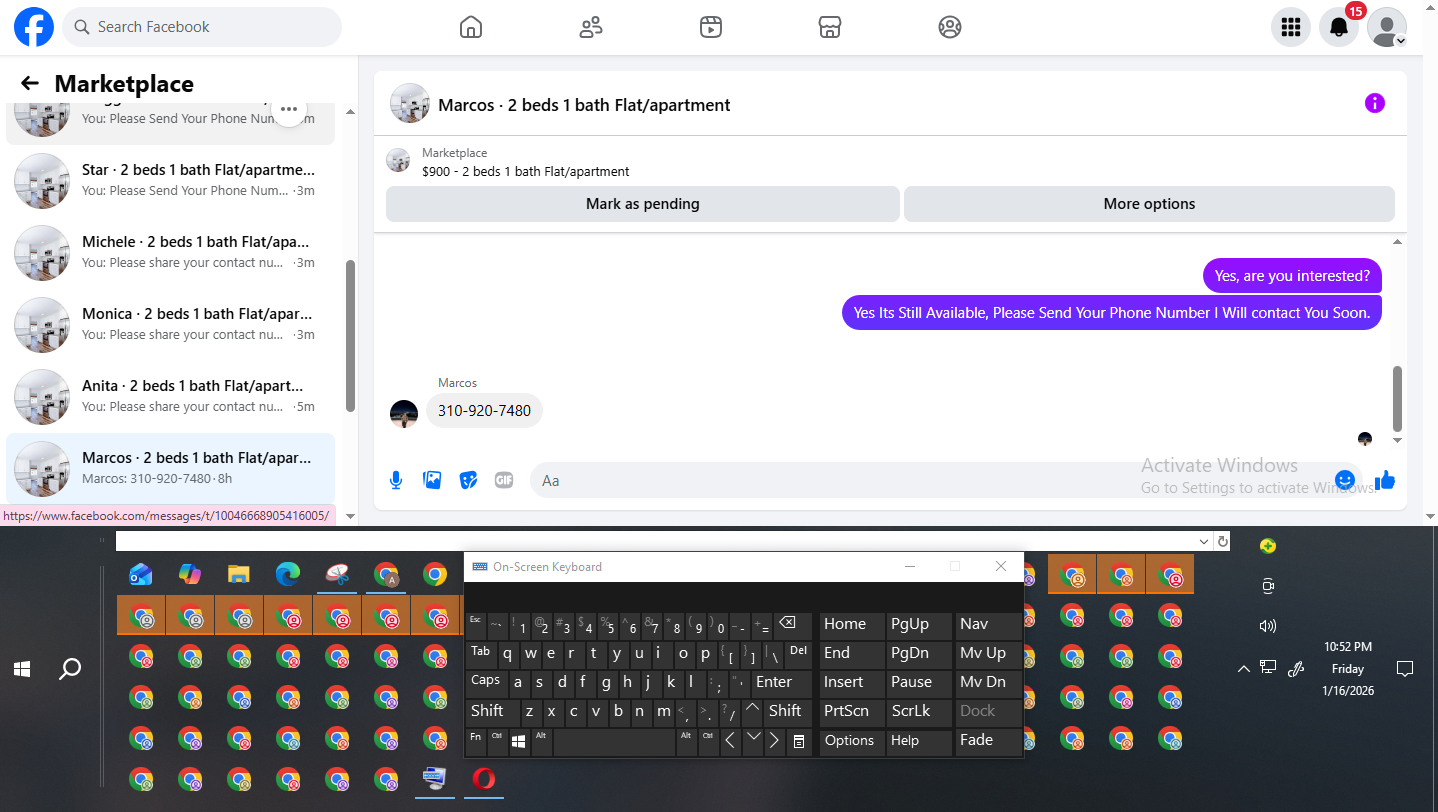1438x812 pixels.
Task: Click the Nav key on On-Screen Keyboard
Action: pyautogui.click(x=989, y=624)
